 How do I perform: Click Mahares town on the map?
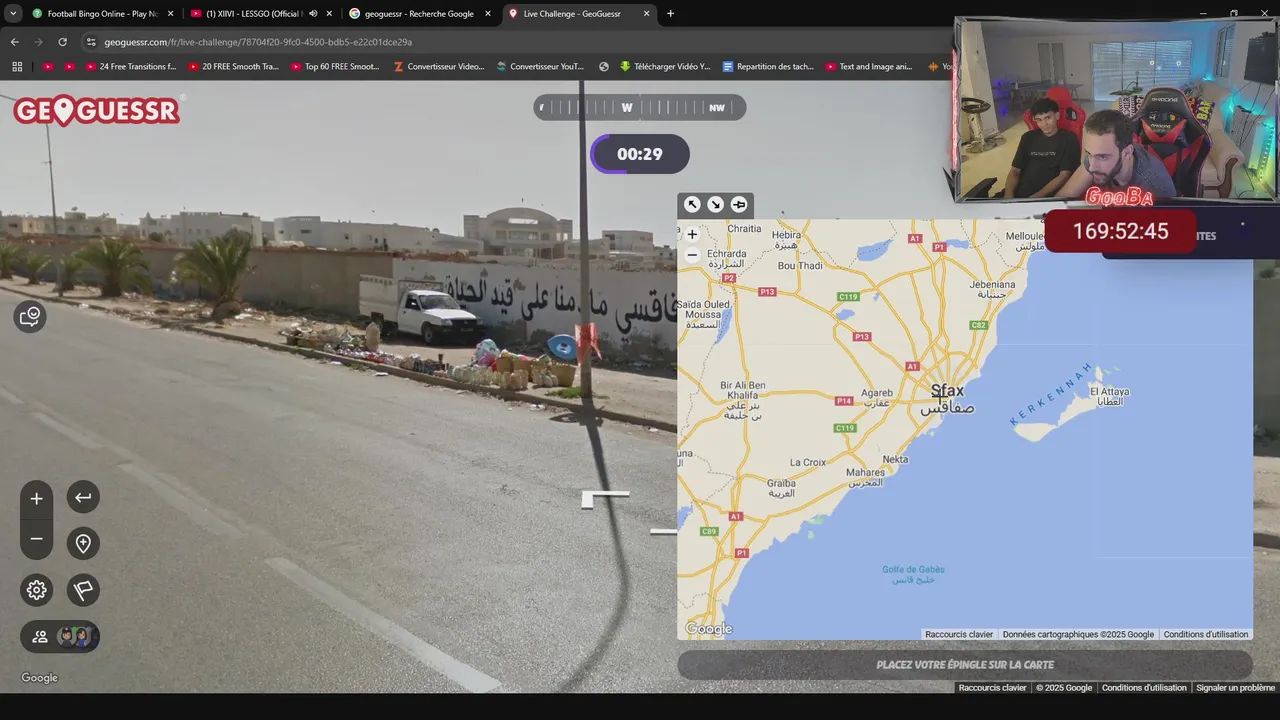pyautogui.click(x=865, y=476)
